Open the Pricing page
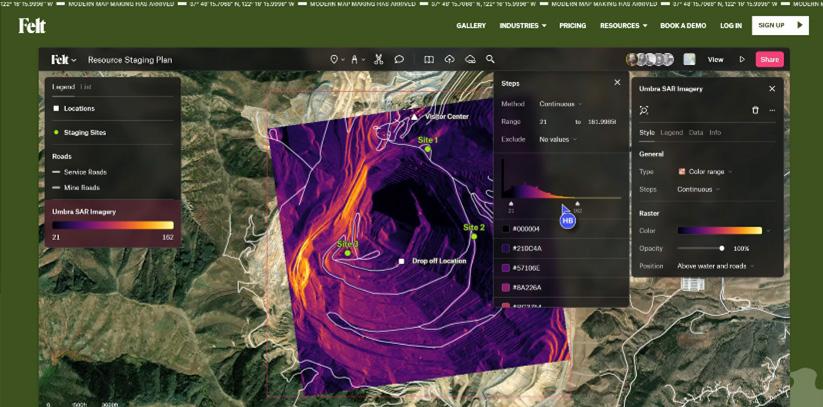 coord(573,25)
